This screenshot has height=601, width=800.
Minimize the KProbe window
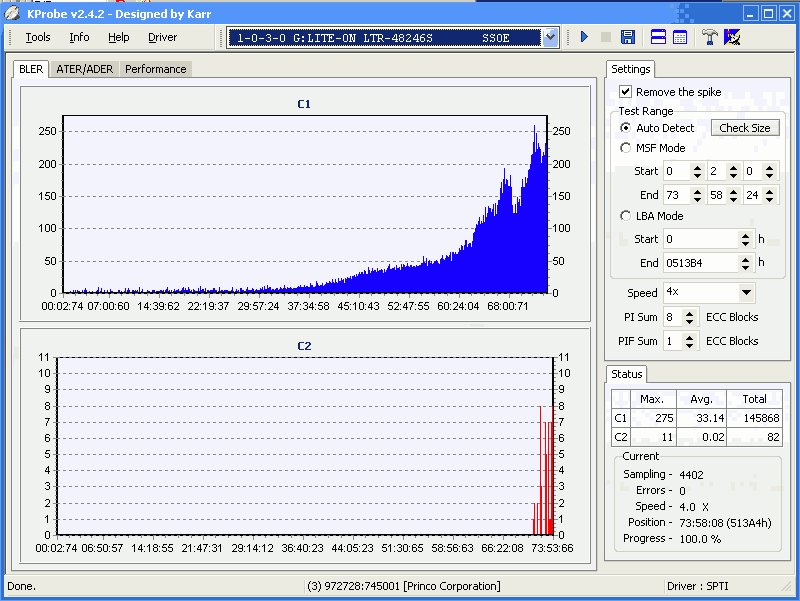coord(750,14)
